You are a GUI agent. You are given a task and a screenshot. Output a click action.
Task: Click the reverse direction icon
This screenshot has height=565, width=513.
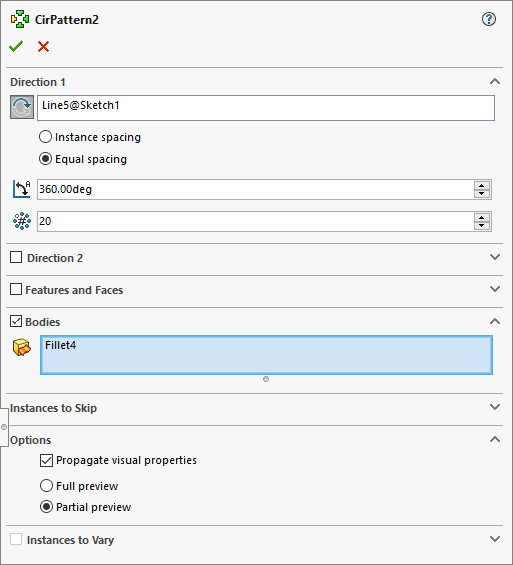22,107
